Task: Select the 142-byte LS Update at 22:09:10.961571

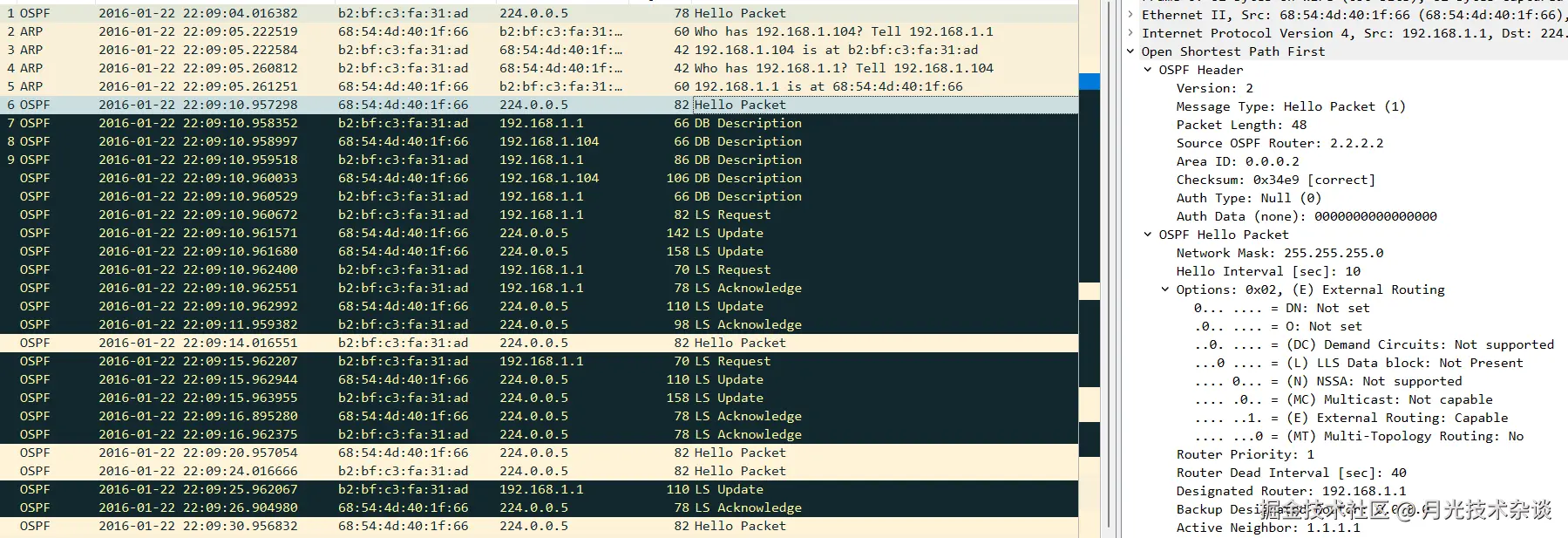Action: pyautogui.click(x=539, y=233)
